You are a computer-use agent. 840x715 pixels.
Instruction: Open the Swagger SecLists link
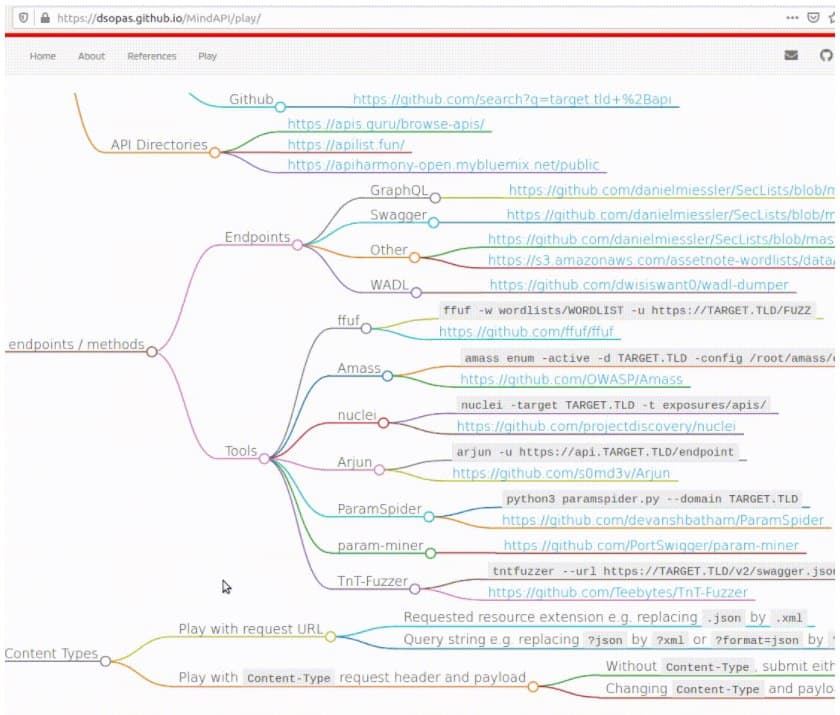pyautogui.click(x=671, y=215)
